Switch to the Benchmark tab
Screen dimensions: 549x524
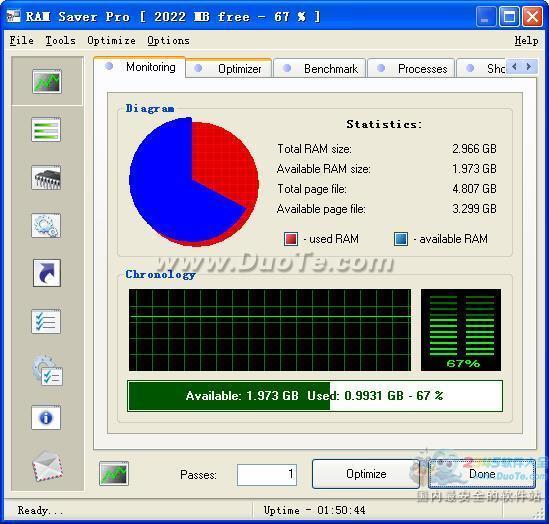(x=319, y=69)
